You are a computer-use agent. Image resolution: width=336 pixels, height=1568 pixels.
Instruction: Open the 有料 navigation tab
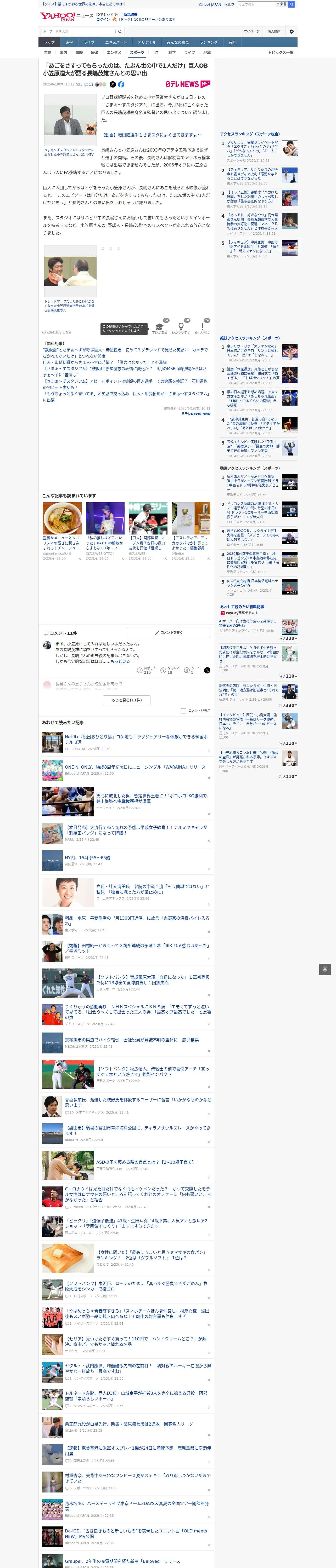tap(232, 43)
